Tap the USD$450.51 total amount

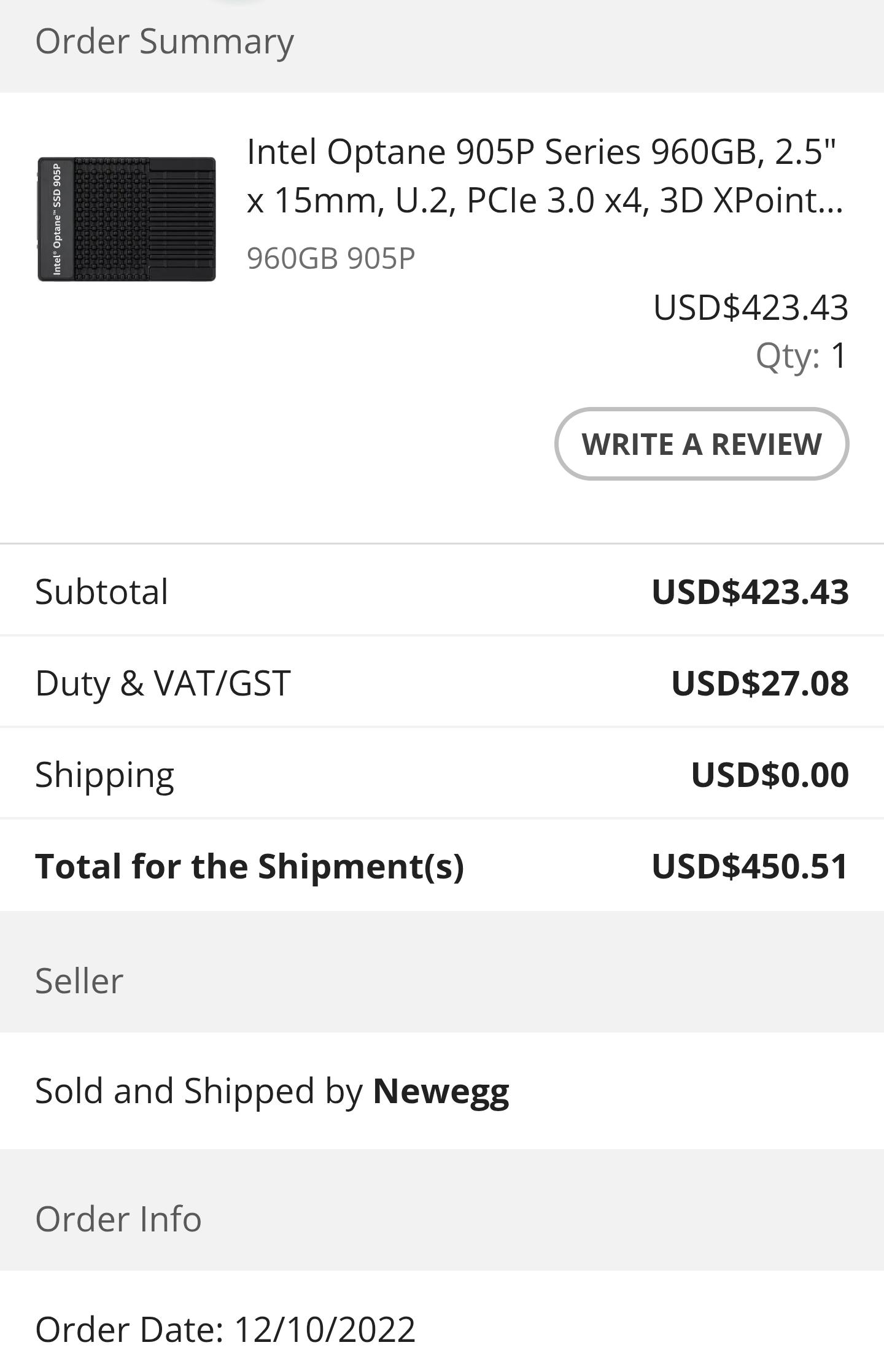coord(750,866)
